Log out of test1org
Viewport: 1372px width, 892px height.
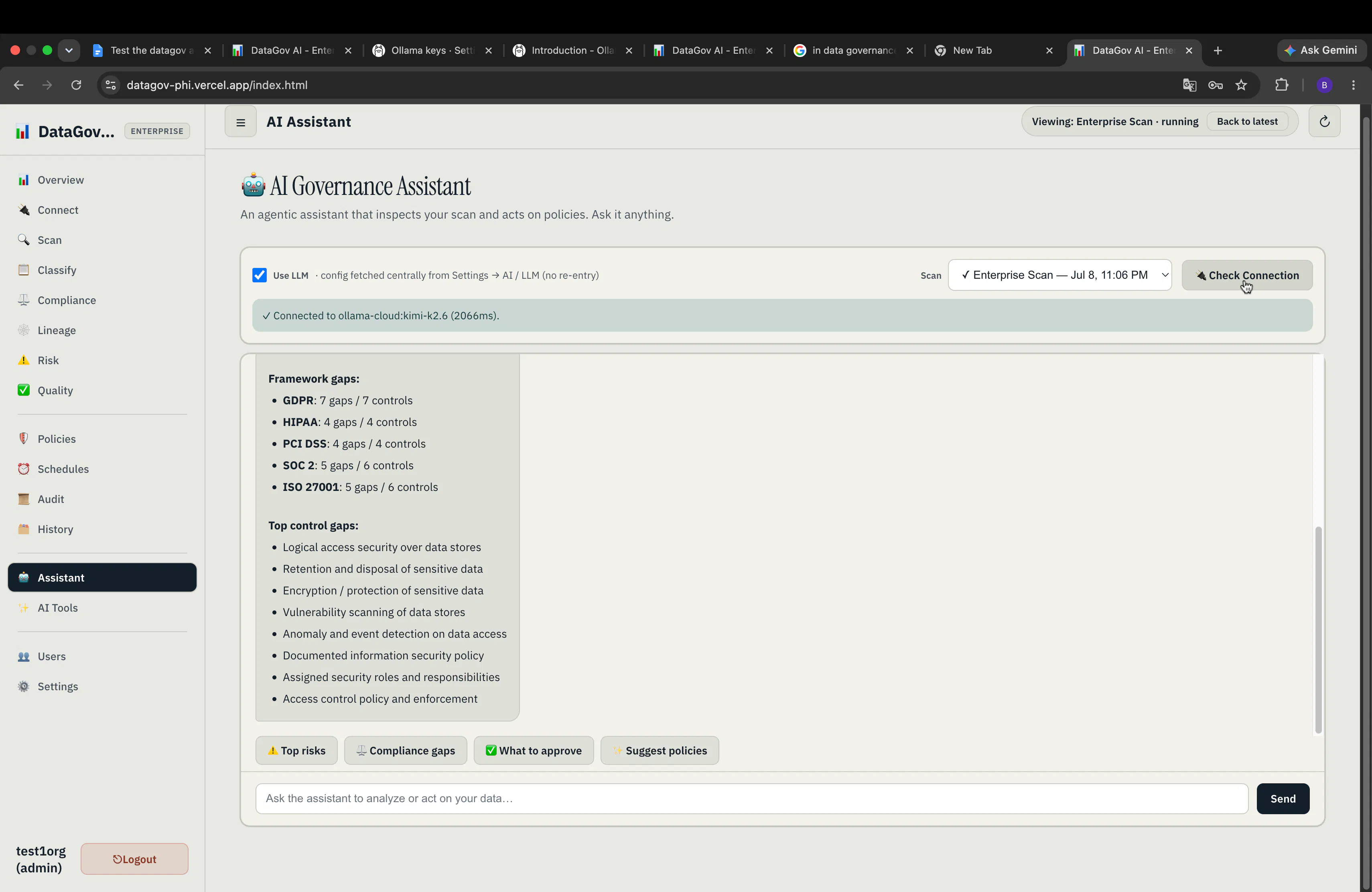(134, 859)
